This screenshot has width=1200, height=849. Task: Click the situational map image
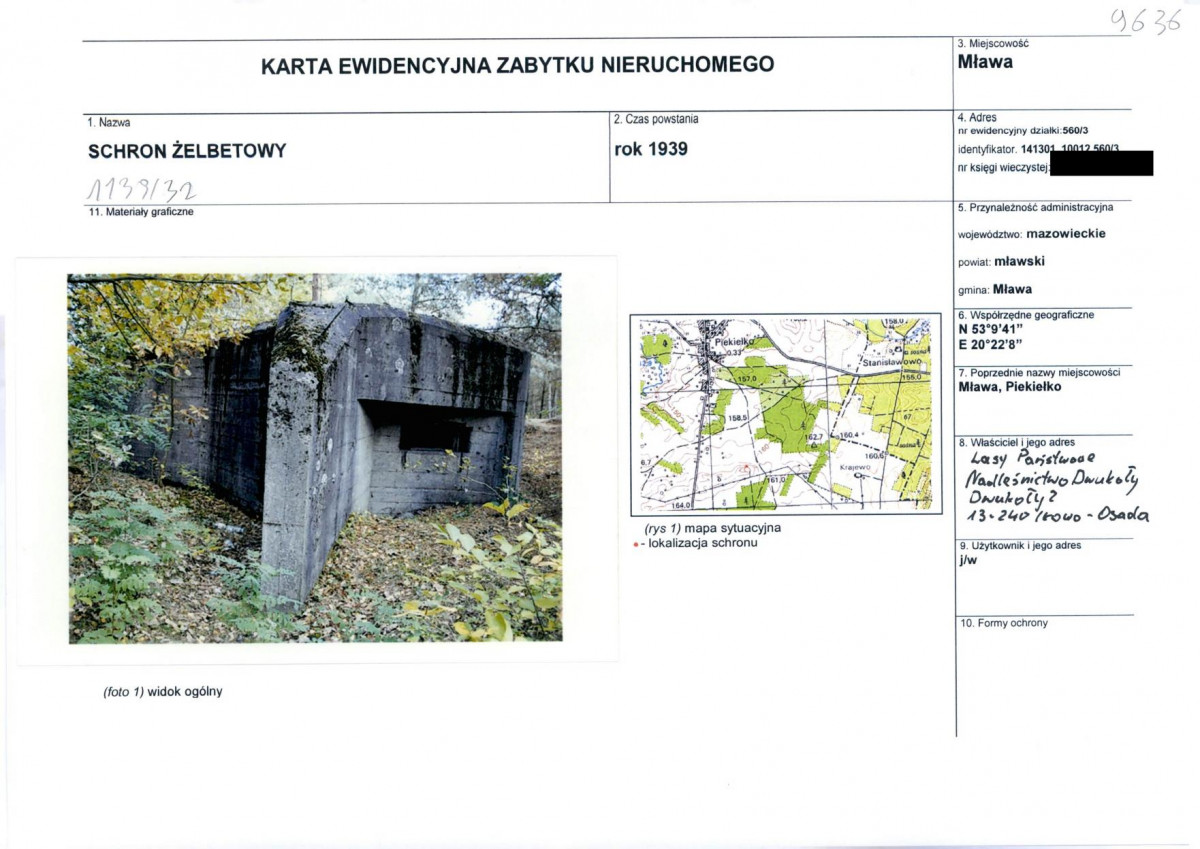786,414
